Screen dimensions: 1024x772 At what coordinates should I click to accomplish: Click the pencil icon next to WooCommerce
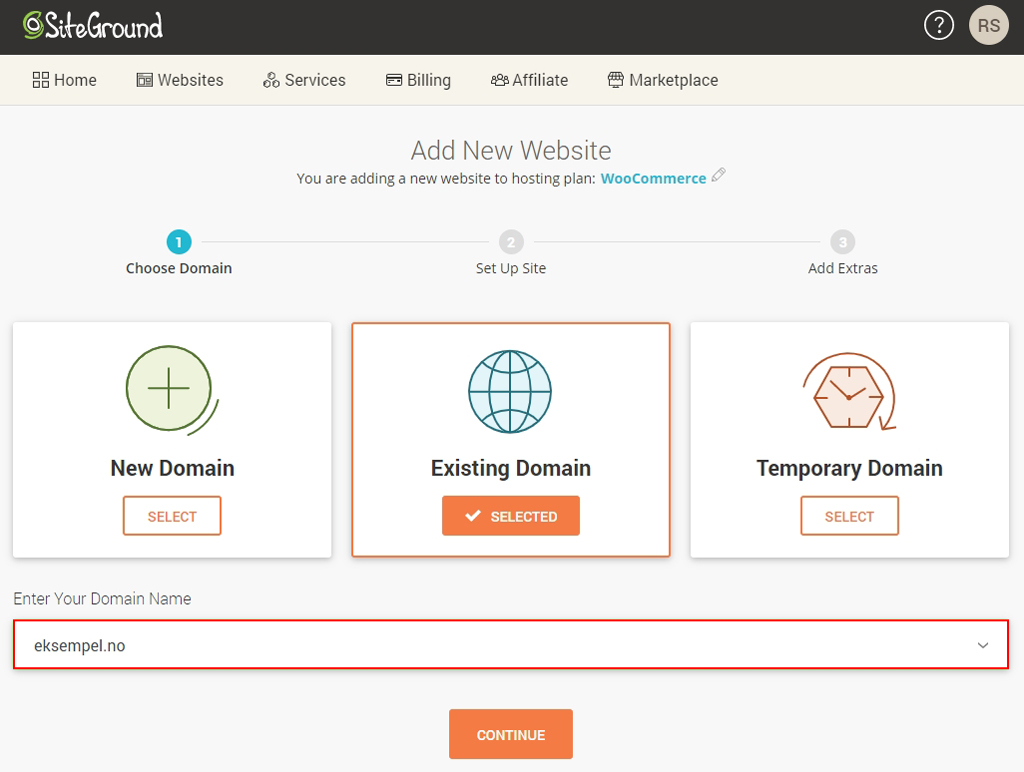718,175
